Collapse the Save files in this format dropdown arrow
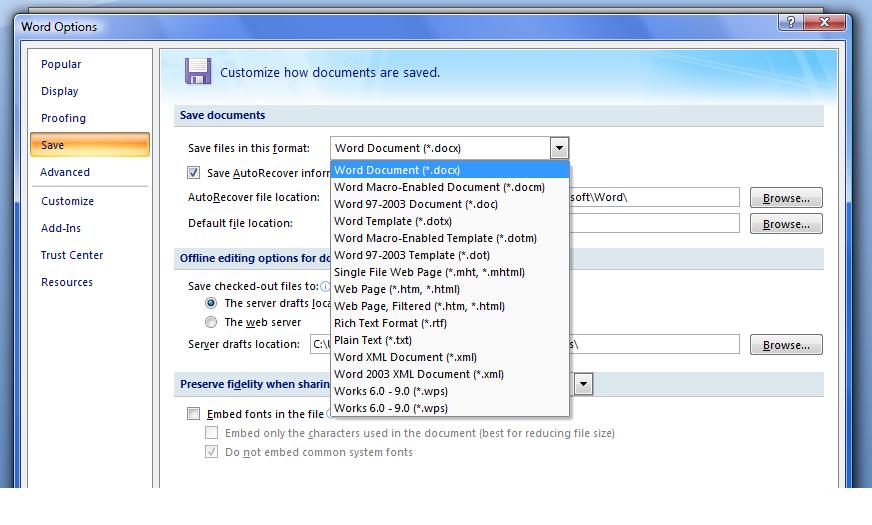 [559, 148]
